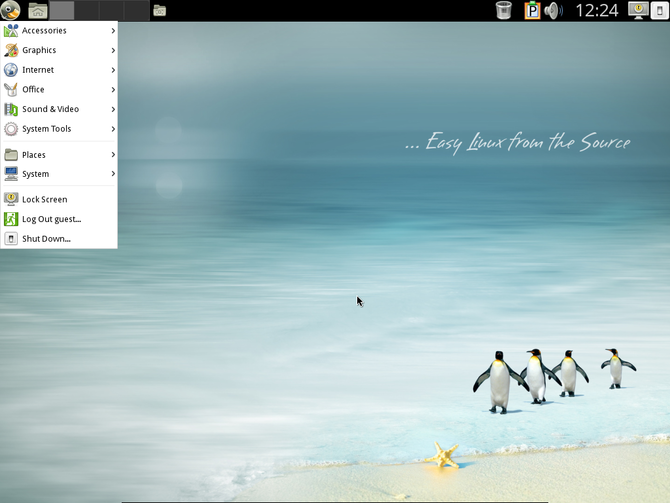Click the Parcellite clipboard tray icon
The image size is (670, 503).
pyautogui.click(x=532, y=10)
